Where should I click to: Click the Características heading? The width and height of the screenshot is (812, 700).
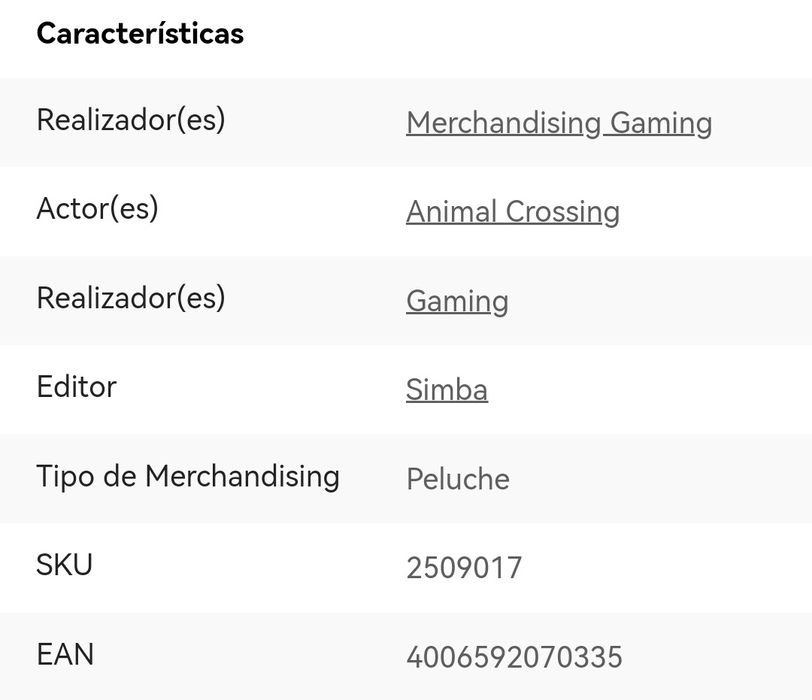pos(140,34)
